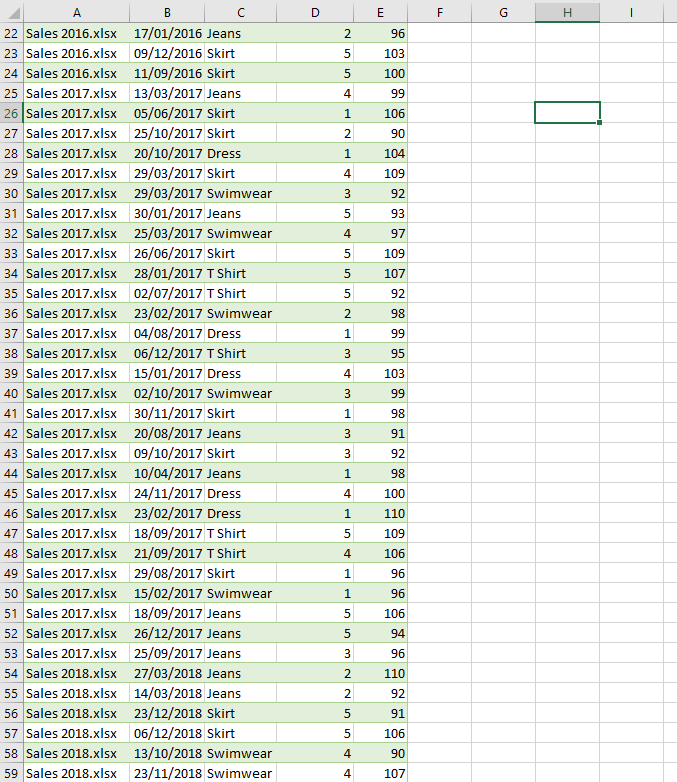The image size is (677, 782).
Task: Click the row 47 header
Action: tap(11, 533)
